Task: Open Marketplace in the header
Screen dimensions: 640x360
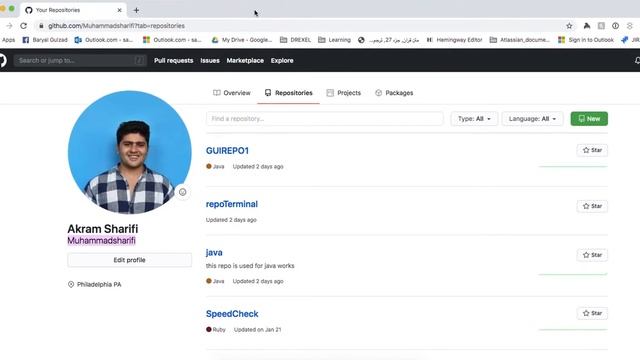Action: pos(245,60)
